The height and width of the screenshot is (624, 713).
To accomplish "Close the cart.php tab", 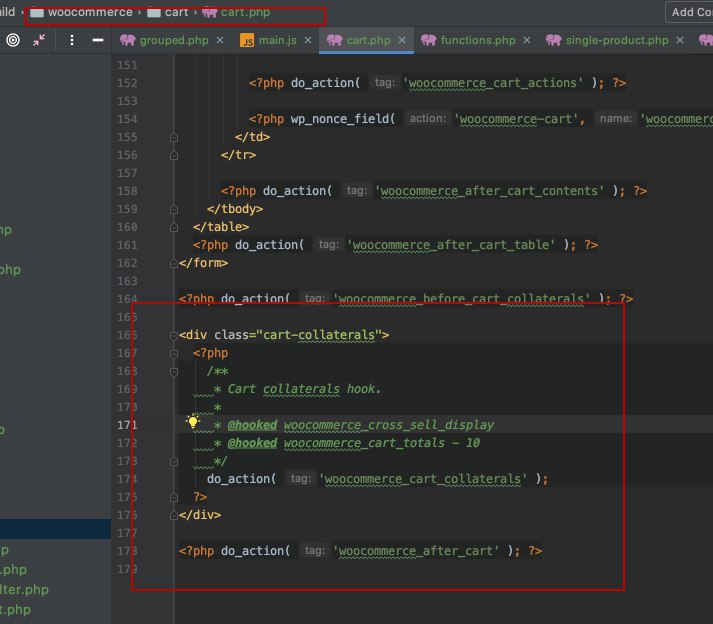I will (x=402, y=40).
